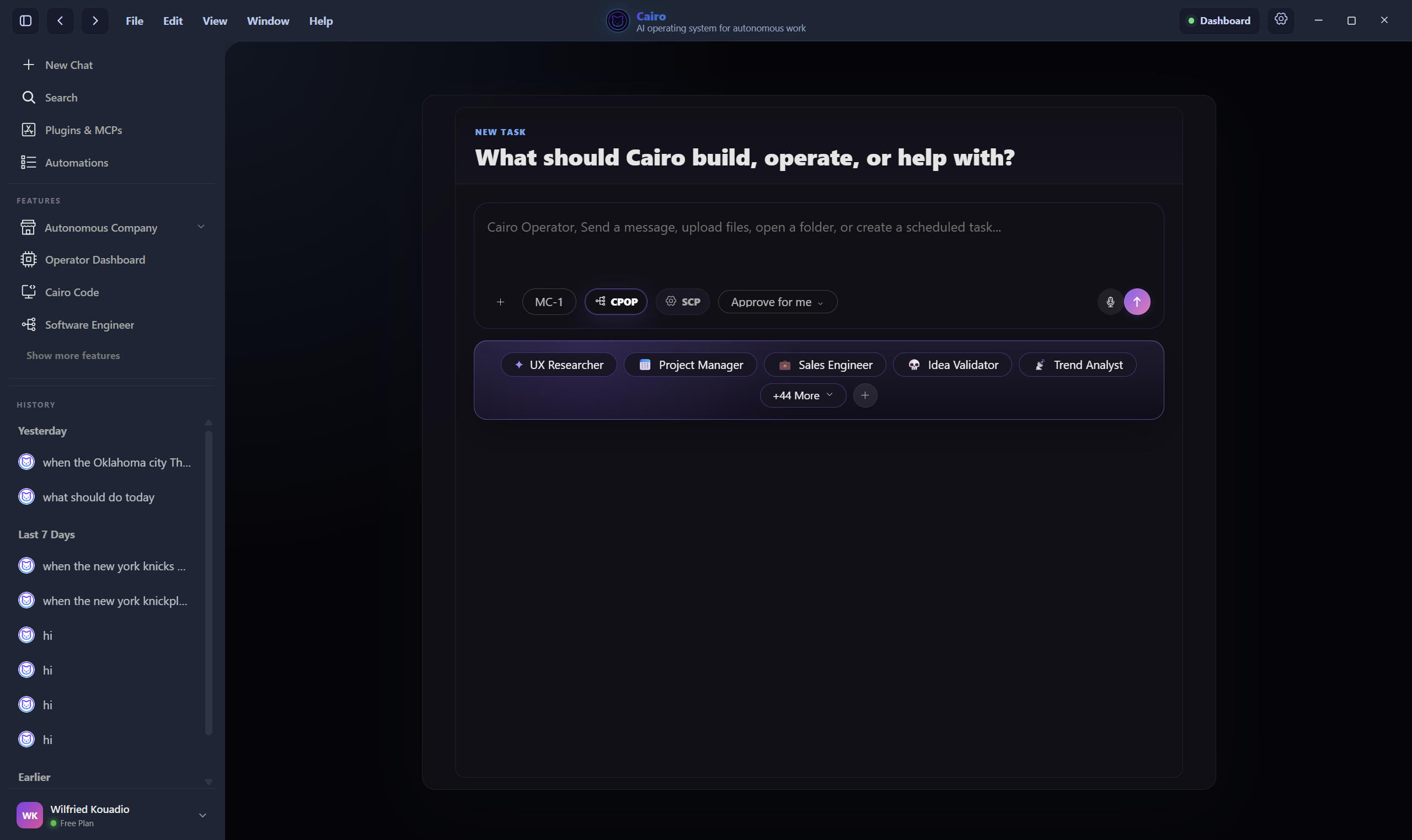
Task: Open the File menu
Action: tap(135, 21)
